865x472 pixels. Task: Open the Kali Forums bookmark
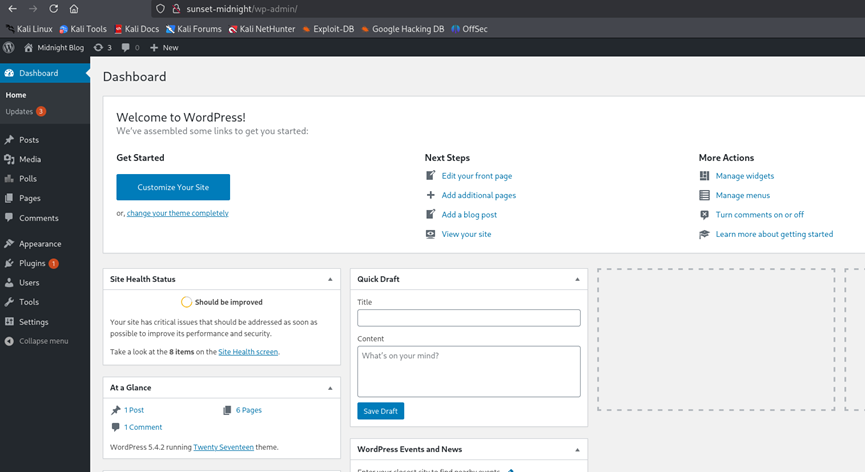(194, 29)
